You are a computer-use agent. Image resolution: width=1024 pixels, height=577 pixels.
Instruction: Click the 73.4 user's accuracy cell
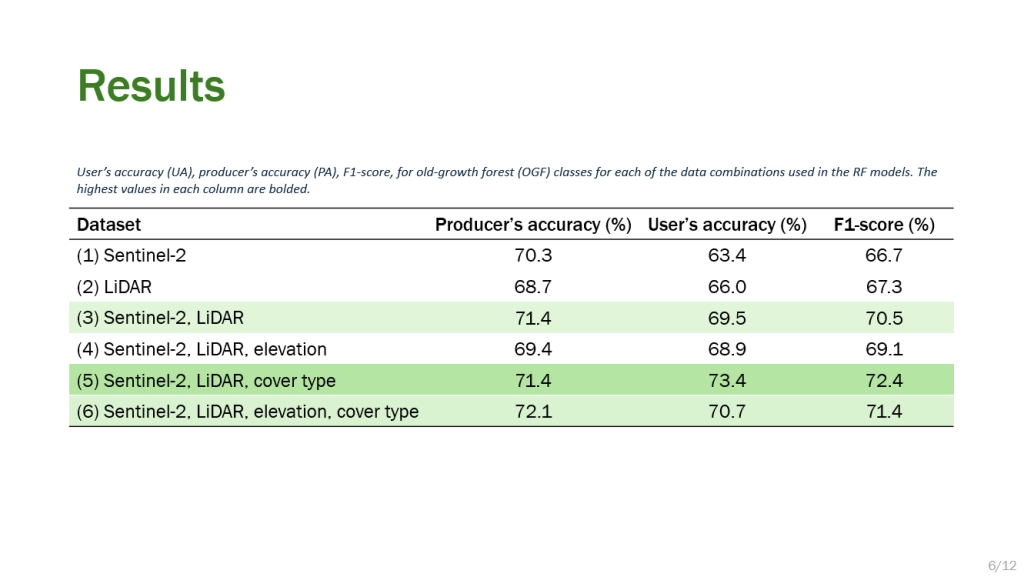(727, 381)
